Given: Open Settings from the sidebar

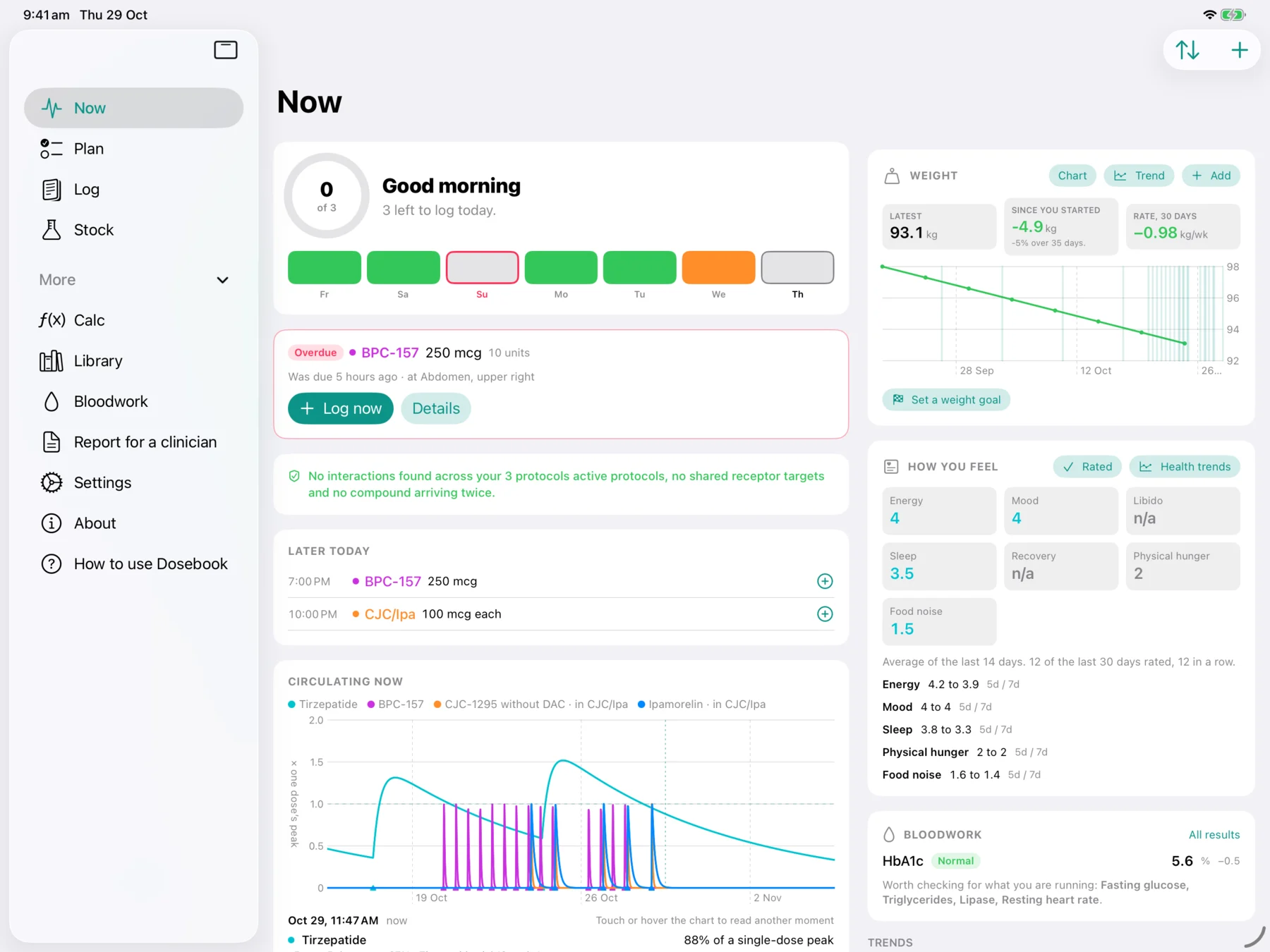Looking at the screenshot, I should tap(133, 482).
